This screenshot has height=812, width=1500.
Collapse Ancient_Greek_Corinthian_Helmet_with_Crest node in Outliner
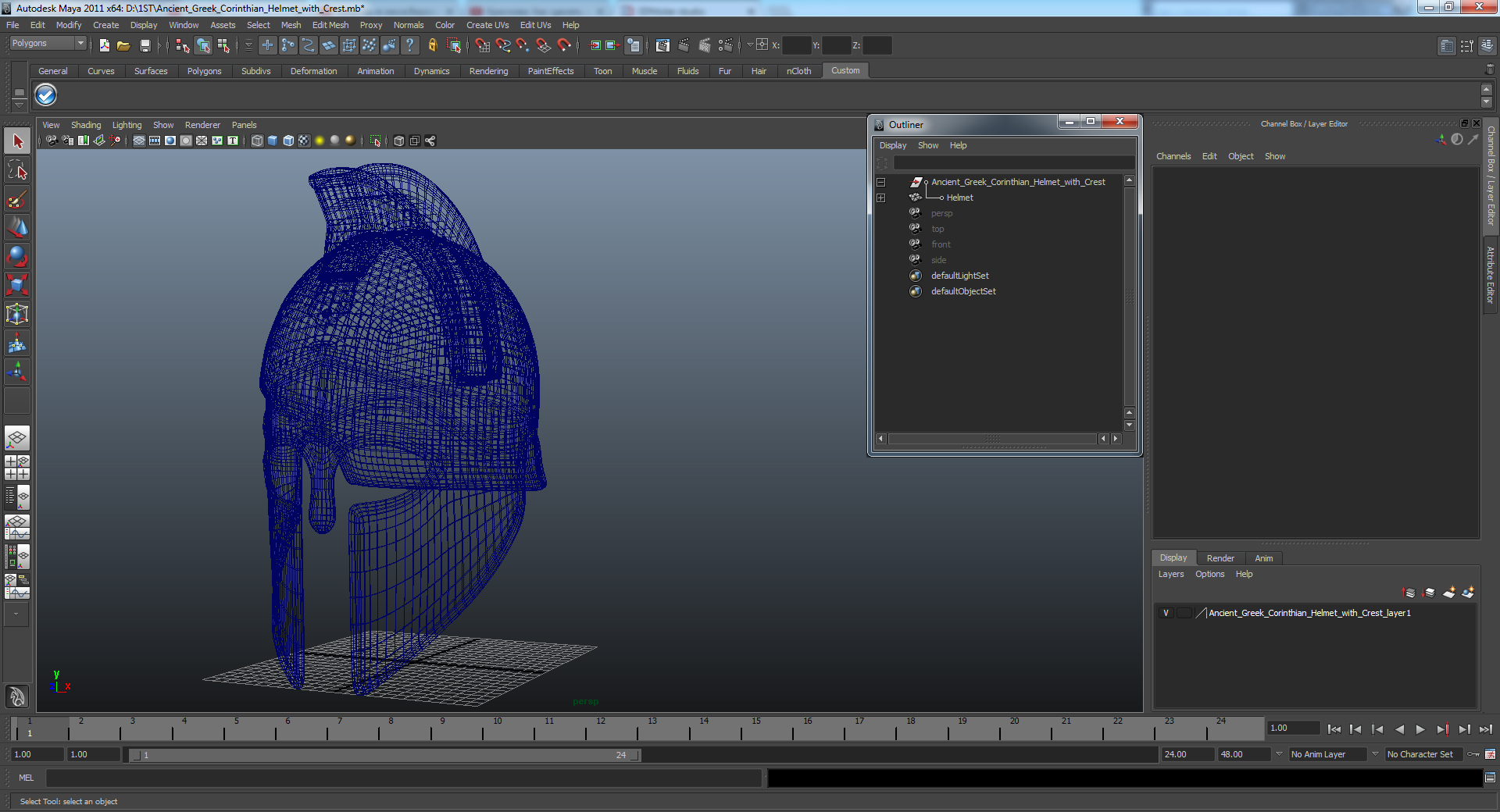pos(880,182)
